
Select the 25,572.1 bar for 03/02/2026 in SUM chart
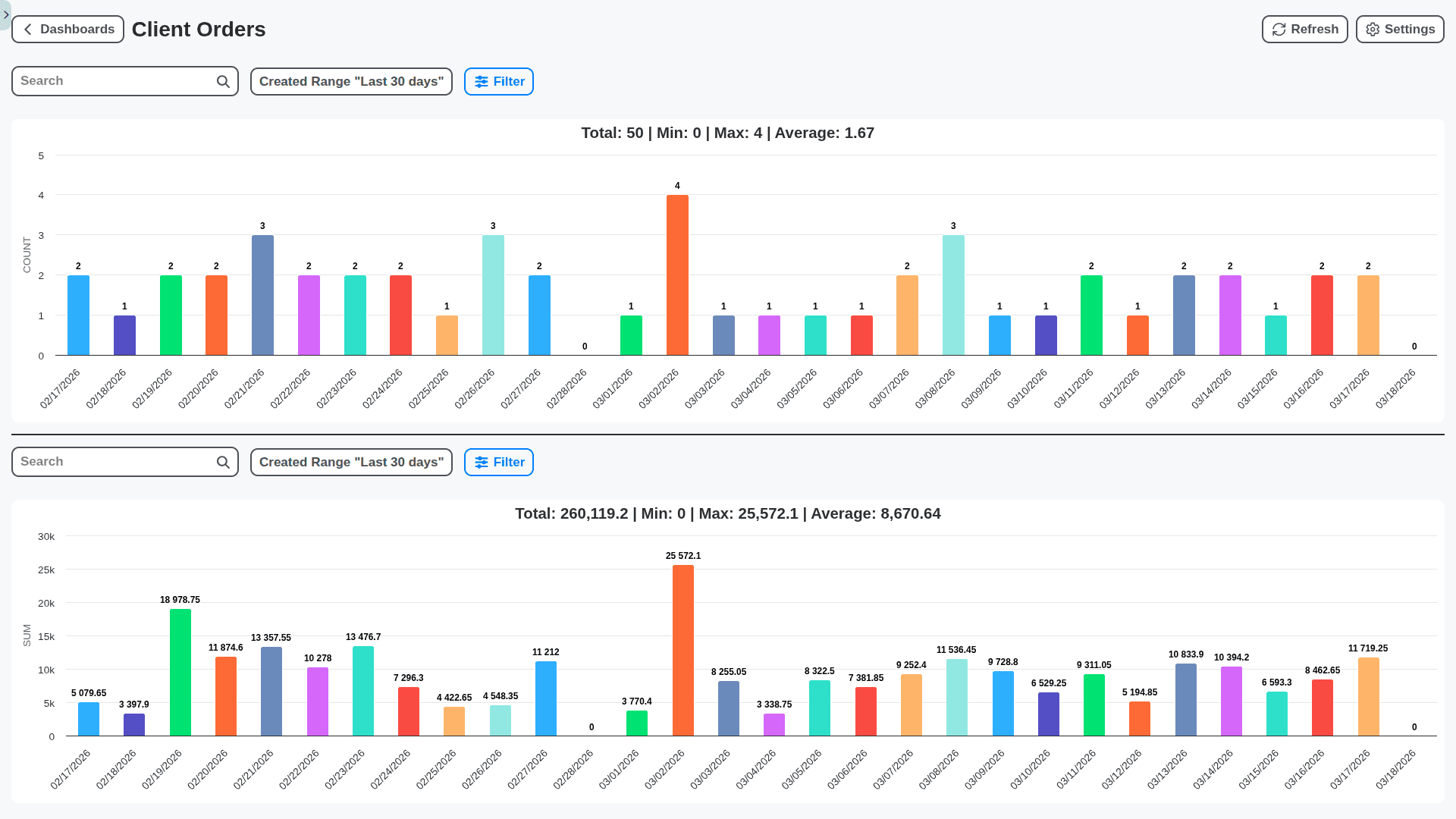coord(682,652)
